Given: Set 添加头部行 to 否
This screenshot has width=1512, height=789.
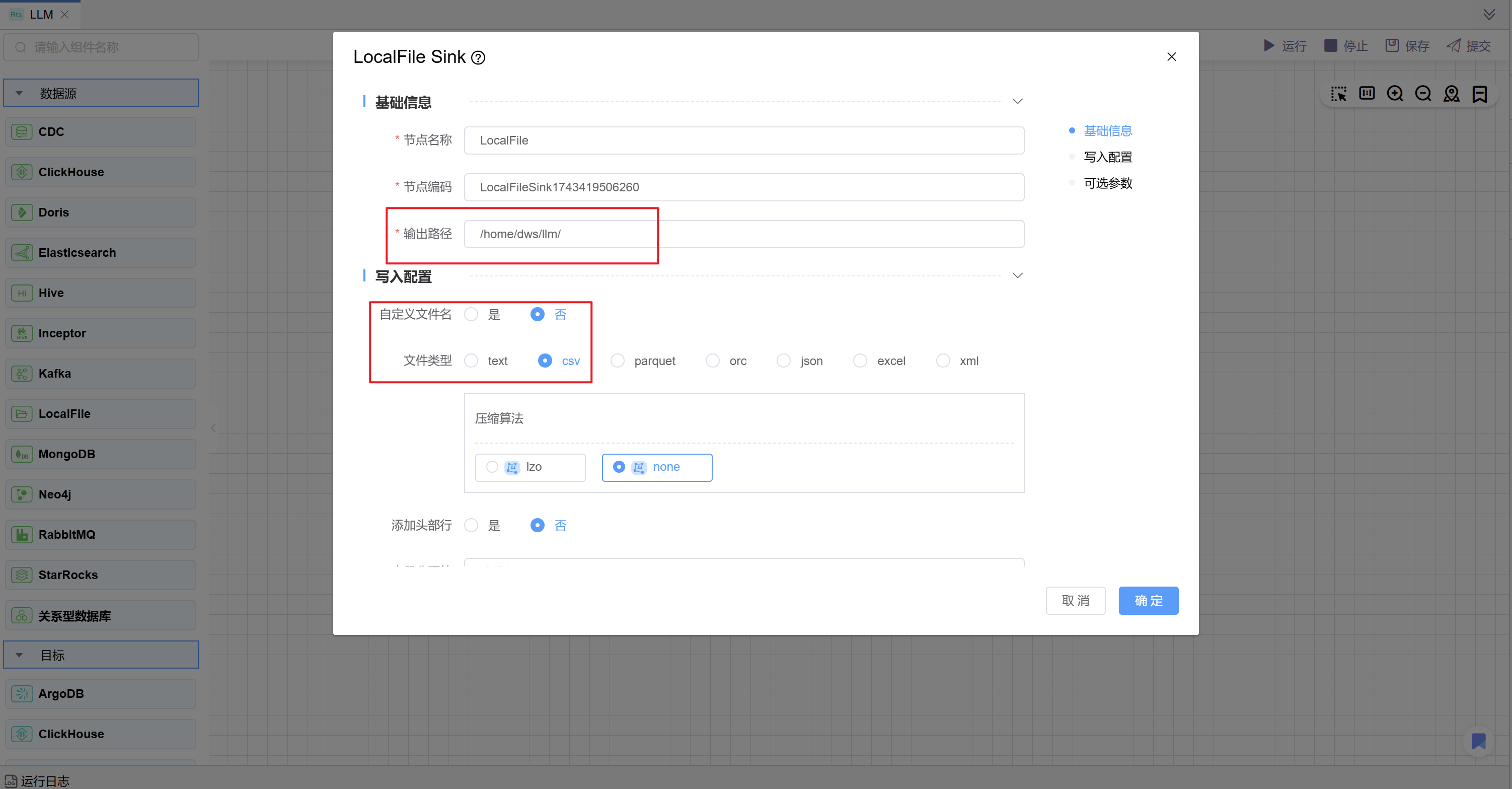Looking at the screenshot, I should click(537, 526).
